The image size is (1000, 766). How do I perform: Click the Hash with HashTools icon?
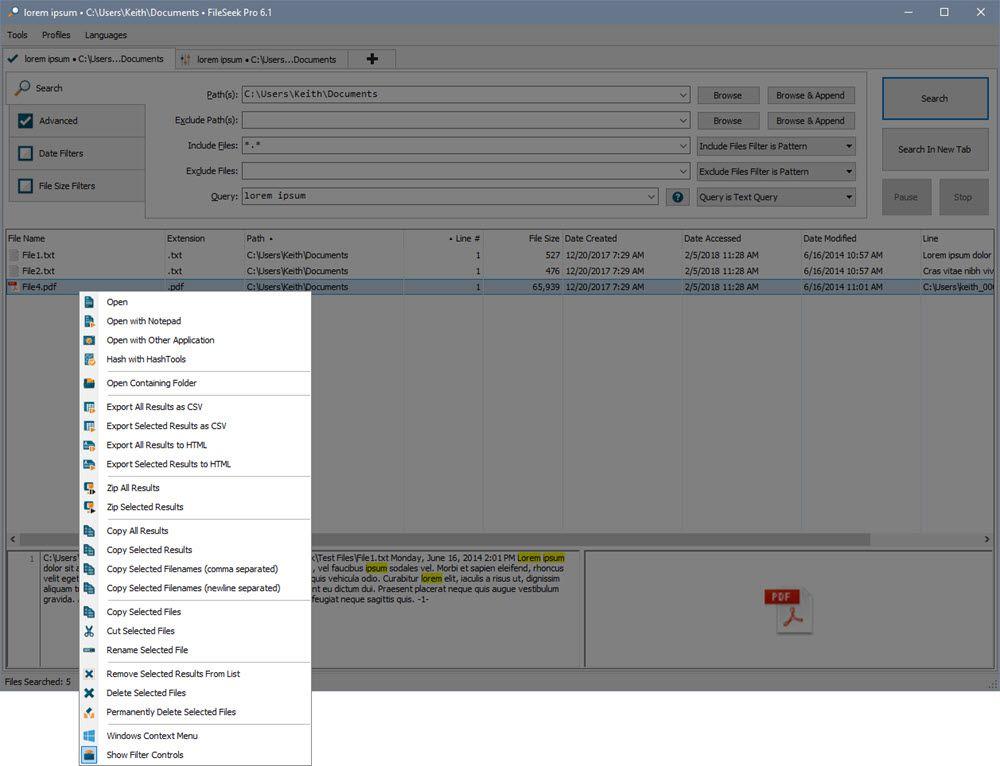point(89,360)
